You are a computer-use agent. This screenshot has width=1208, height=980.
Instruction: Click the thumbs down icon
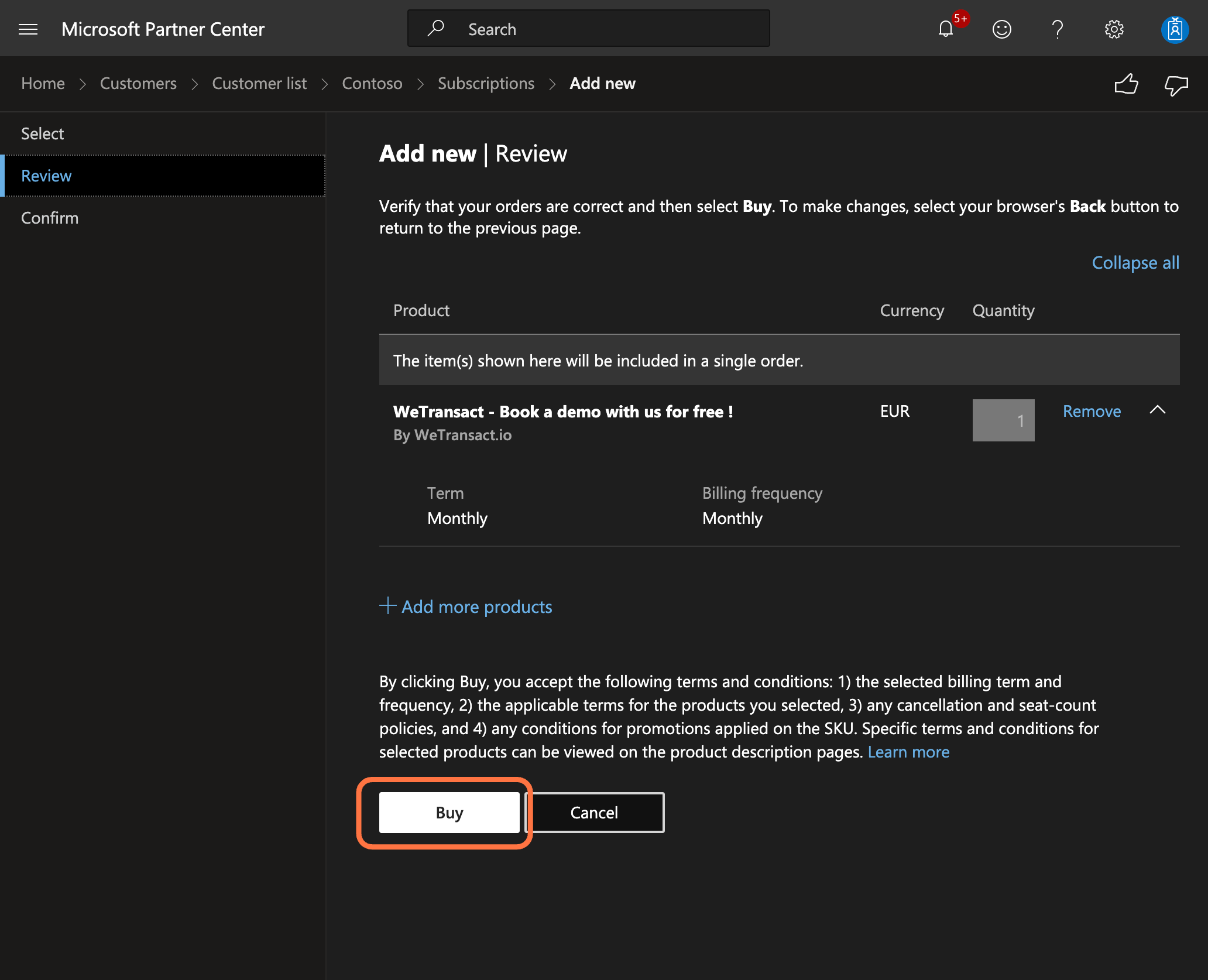[1176, 85]
